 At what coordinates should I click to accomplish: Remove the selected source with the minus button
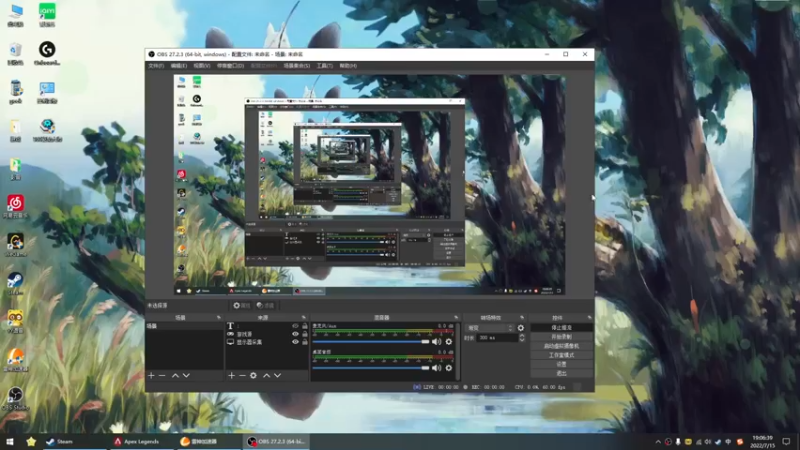[242, 376]
